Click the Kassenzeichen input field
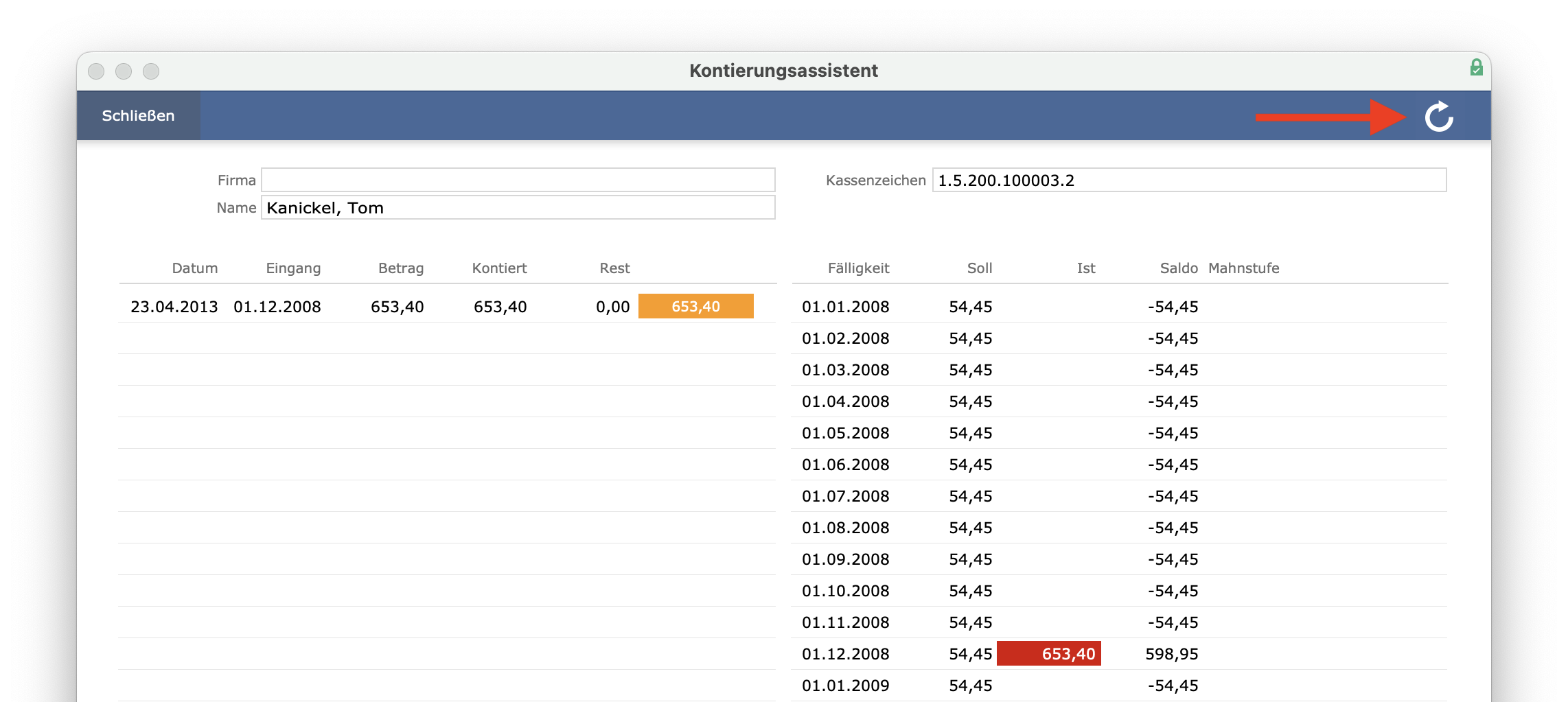Viewport: 1568px width, 702px height. (1189, 180)
